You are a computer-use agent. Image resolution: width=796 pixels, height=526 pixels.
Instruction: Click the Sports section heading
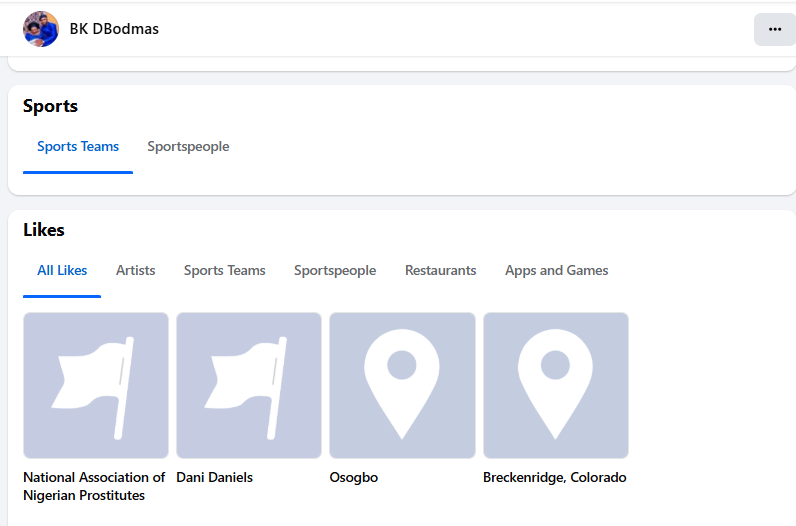point(50,106)
